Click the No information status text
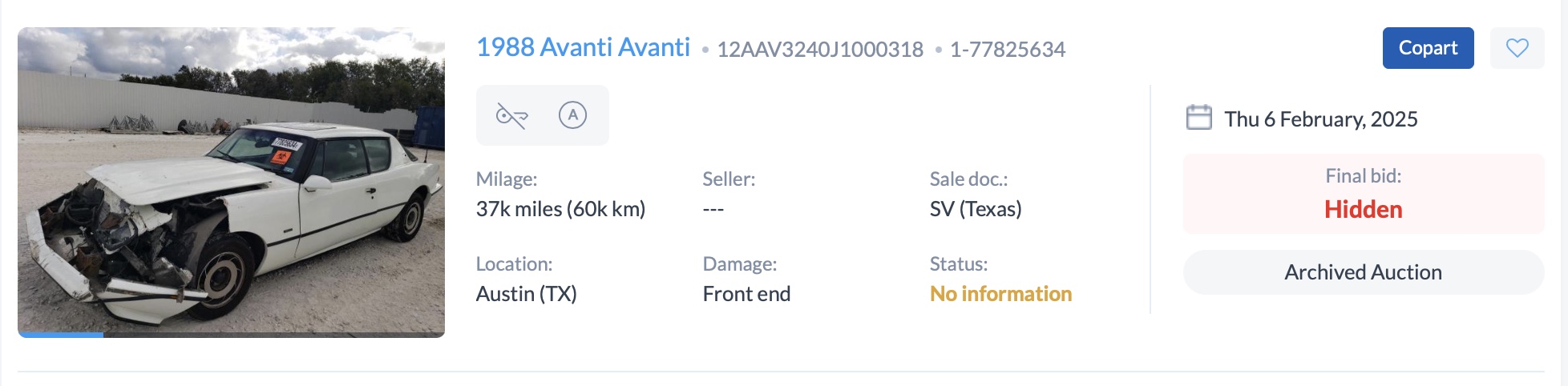Image resolution: width=1568 pixels, height=386 pixels. point(1000,294)
